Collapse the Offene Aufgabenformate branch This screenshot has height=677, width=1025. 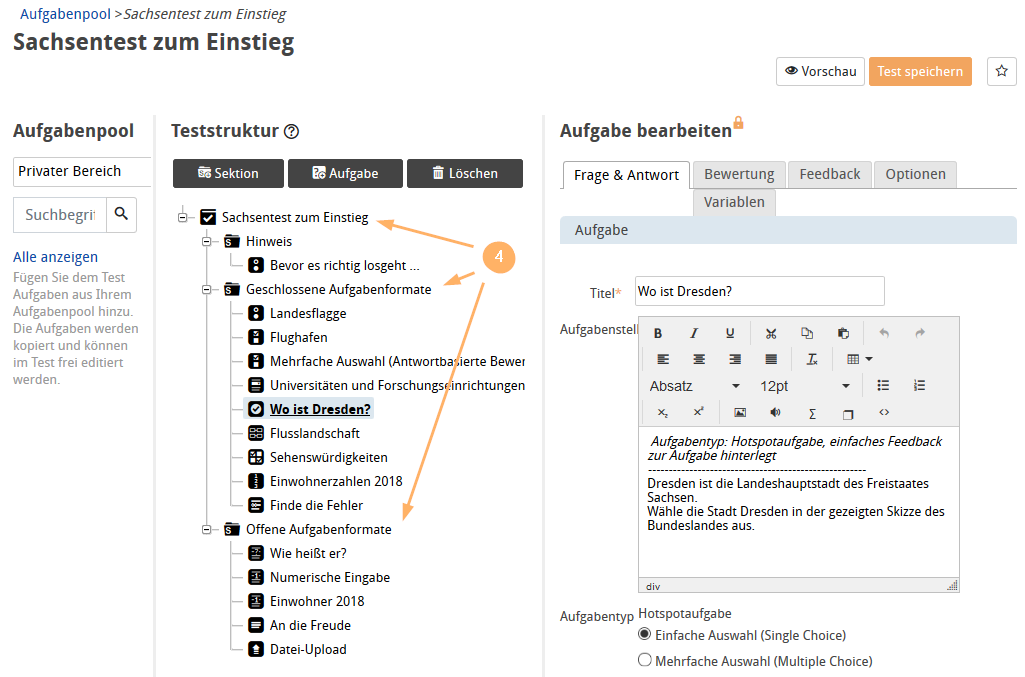pyautogui.click(x=206, y=529)
